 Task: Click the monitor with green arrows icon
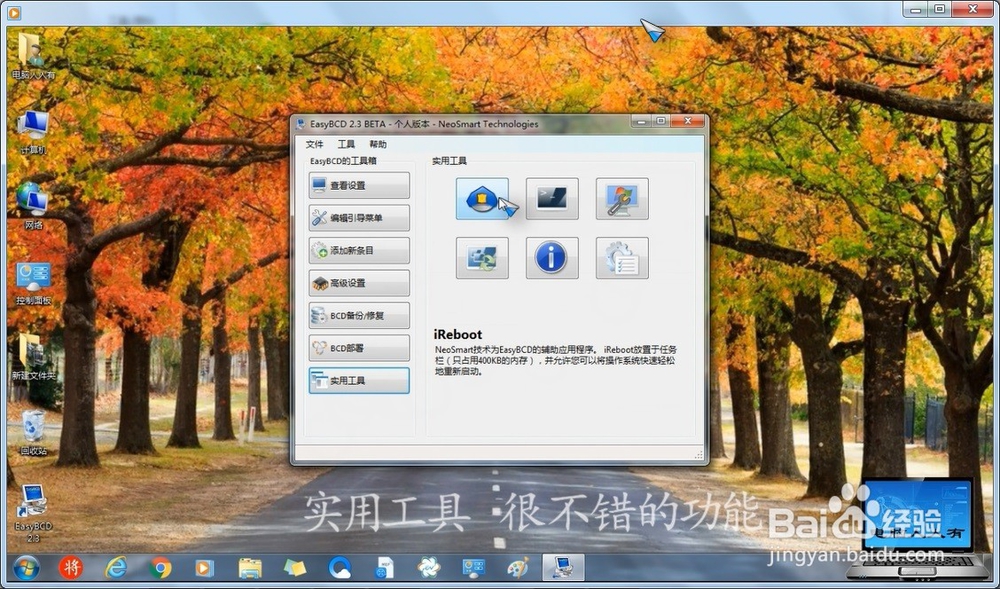(482, 258)
